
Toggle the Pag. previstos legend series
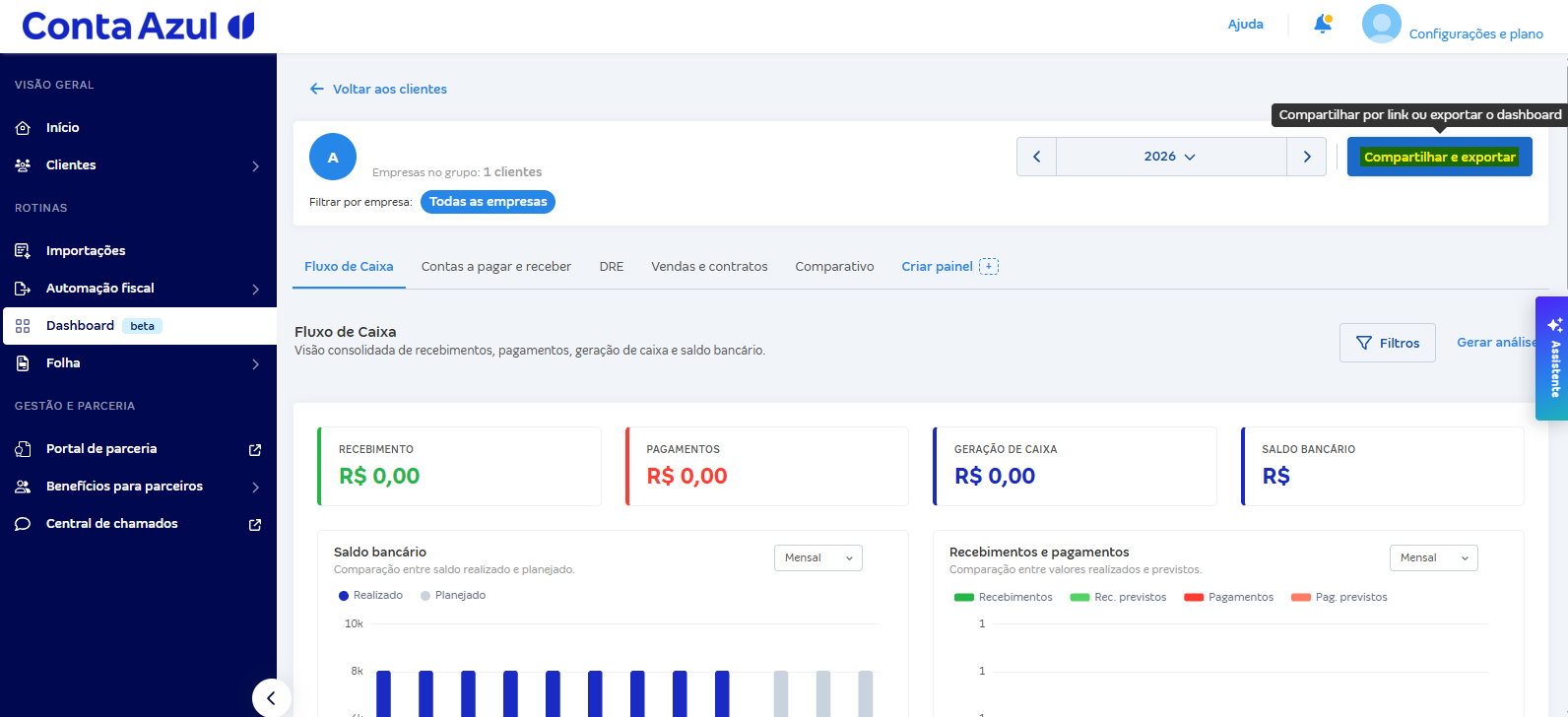[x=1339, y=598]
